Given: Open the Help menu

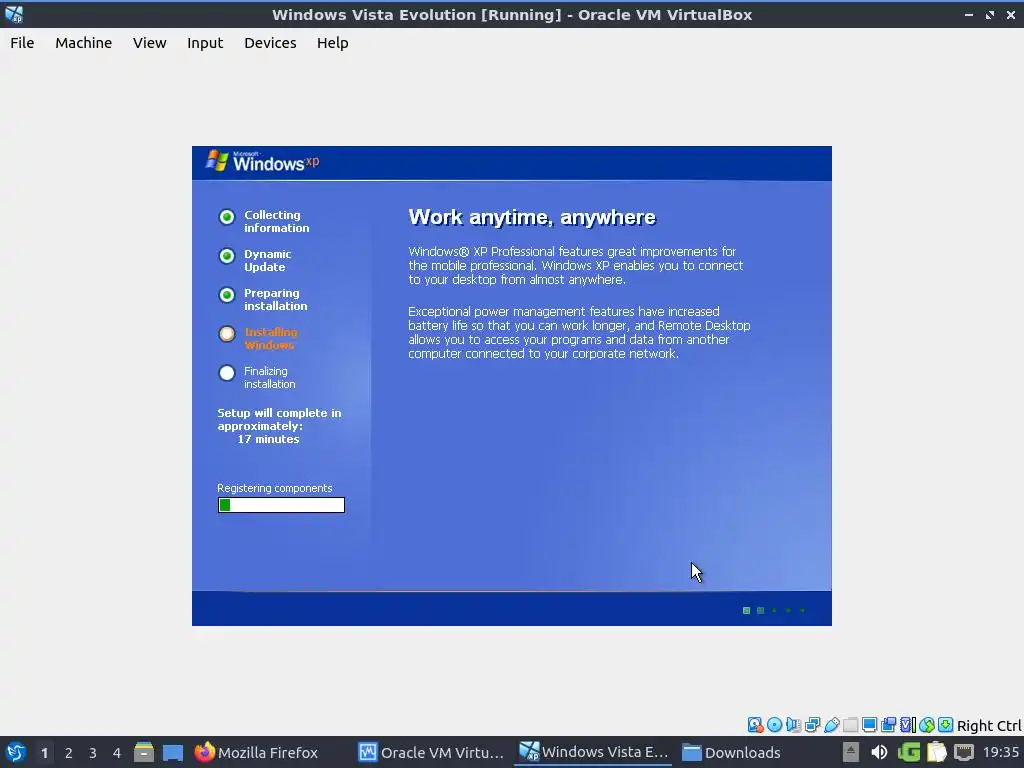Looking at the screenshot, I should click(332, 43).
